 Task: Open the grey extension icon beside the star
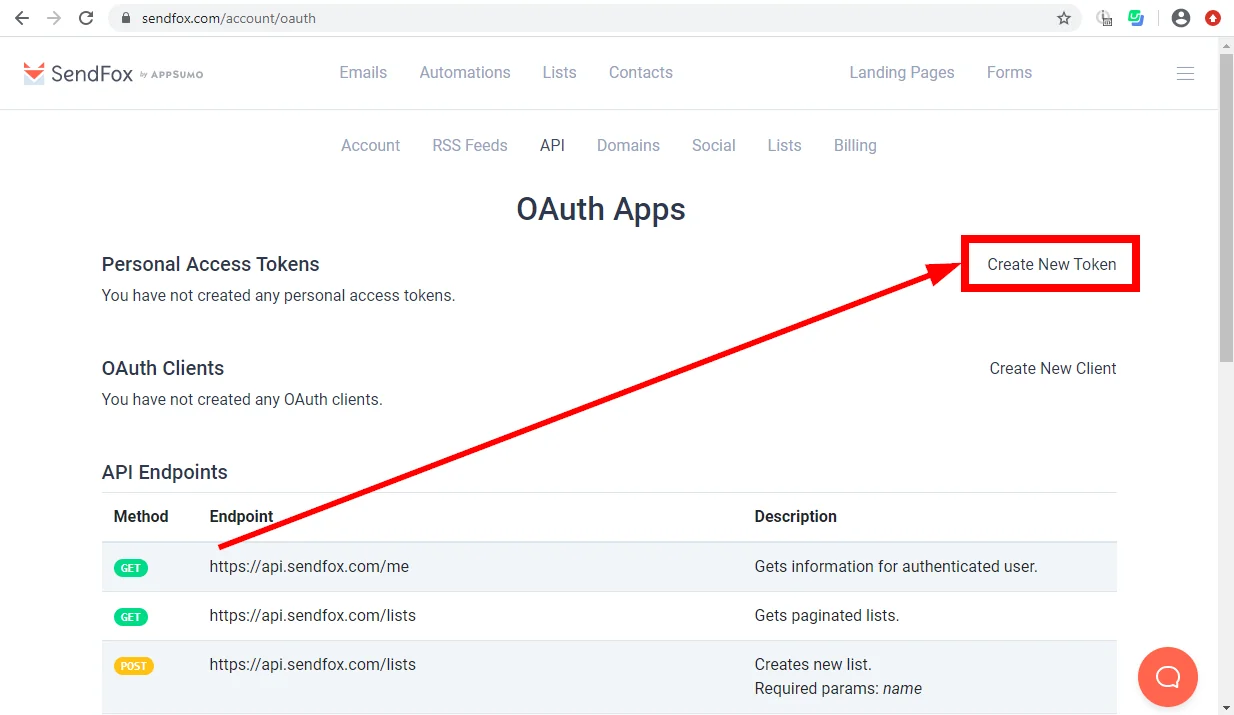tap(1104, 18)
